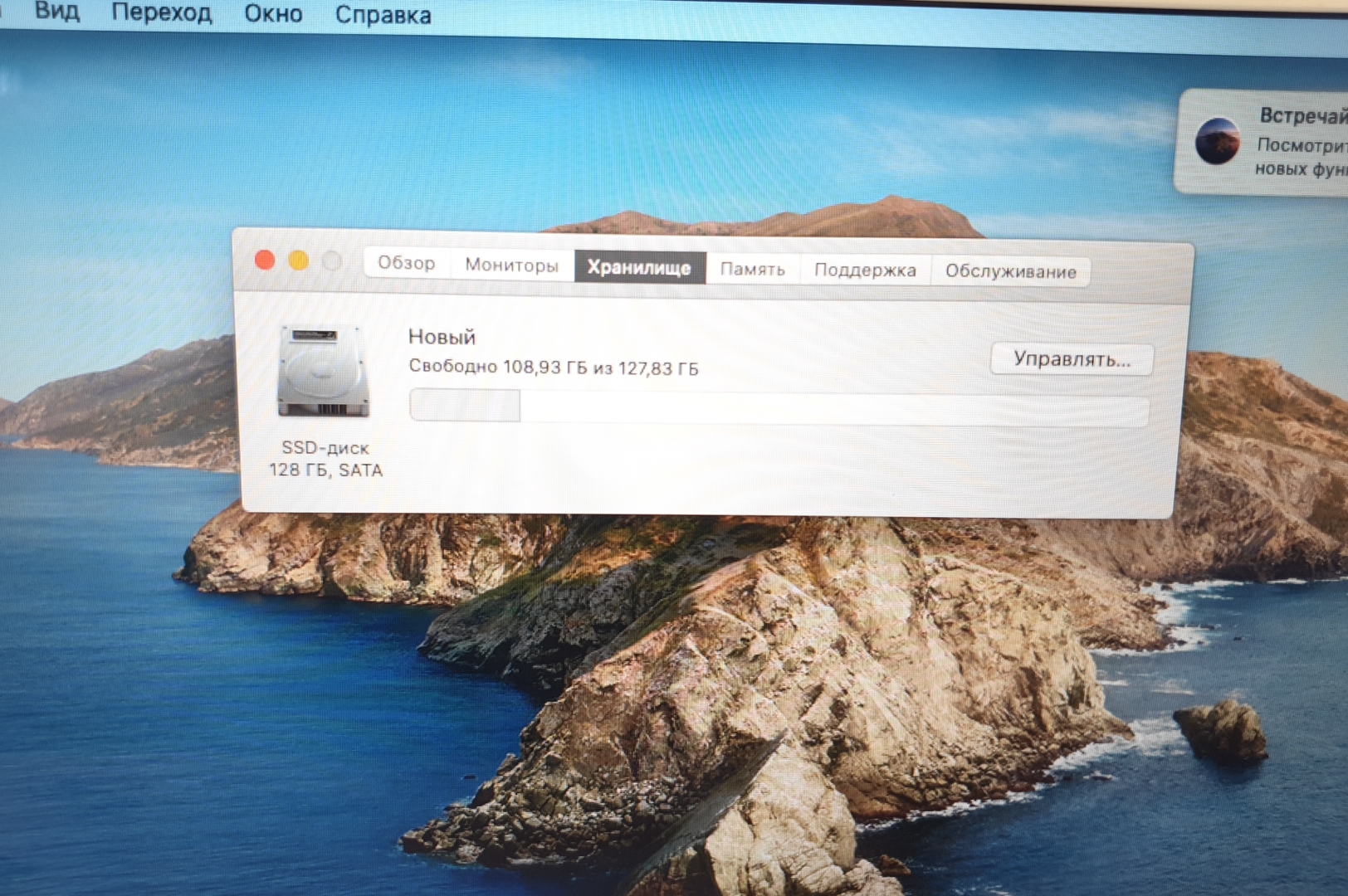1348x896 pixels.
Task: Switch to the Обзор tab
Action: click(x=407, y=263)
